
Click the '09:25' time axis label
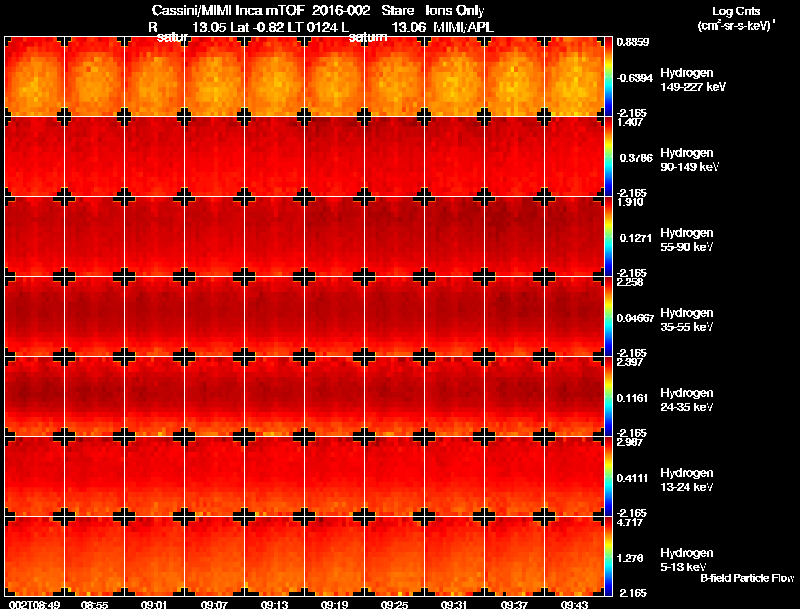pyautogui.click(x=394, y=604)
